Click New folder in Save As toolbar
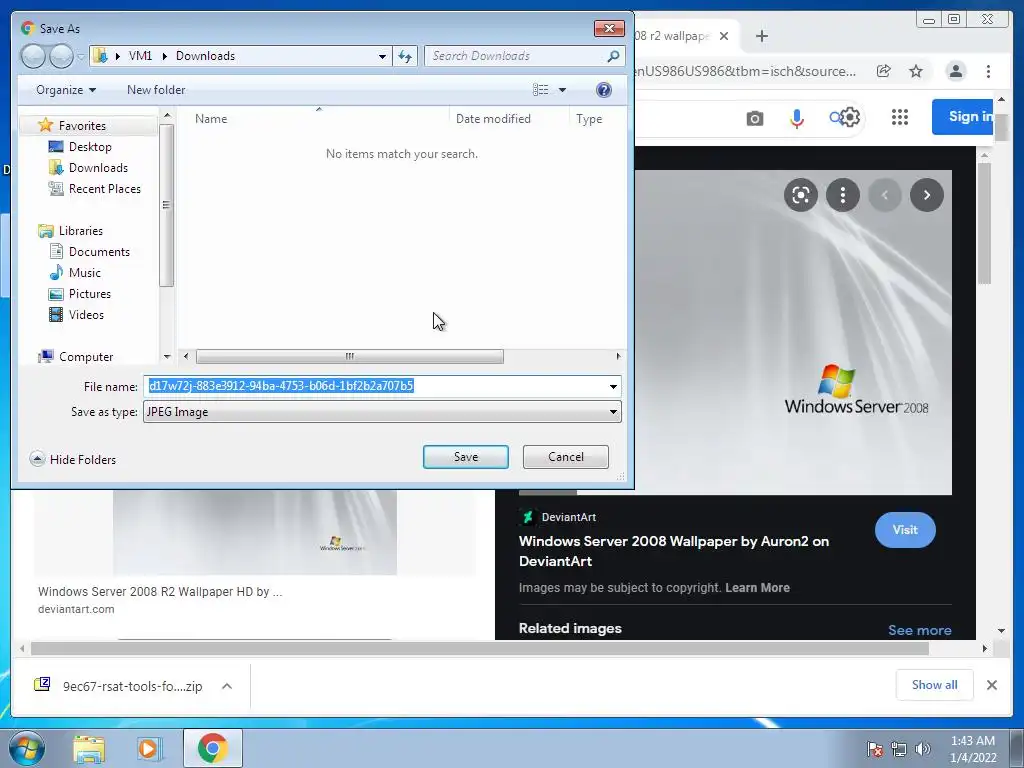 [x=156, y=90]
